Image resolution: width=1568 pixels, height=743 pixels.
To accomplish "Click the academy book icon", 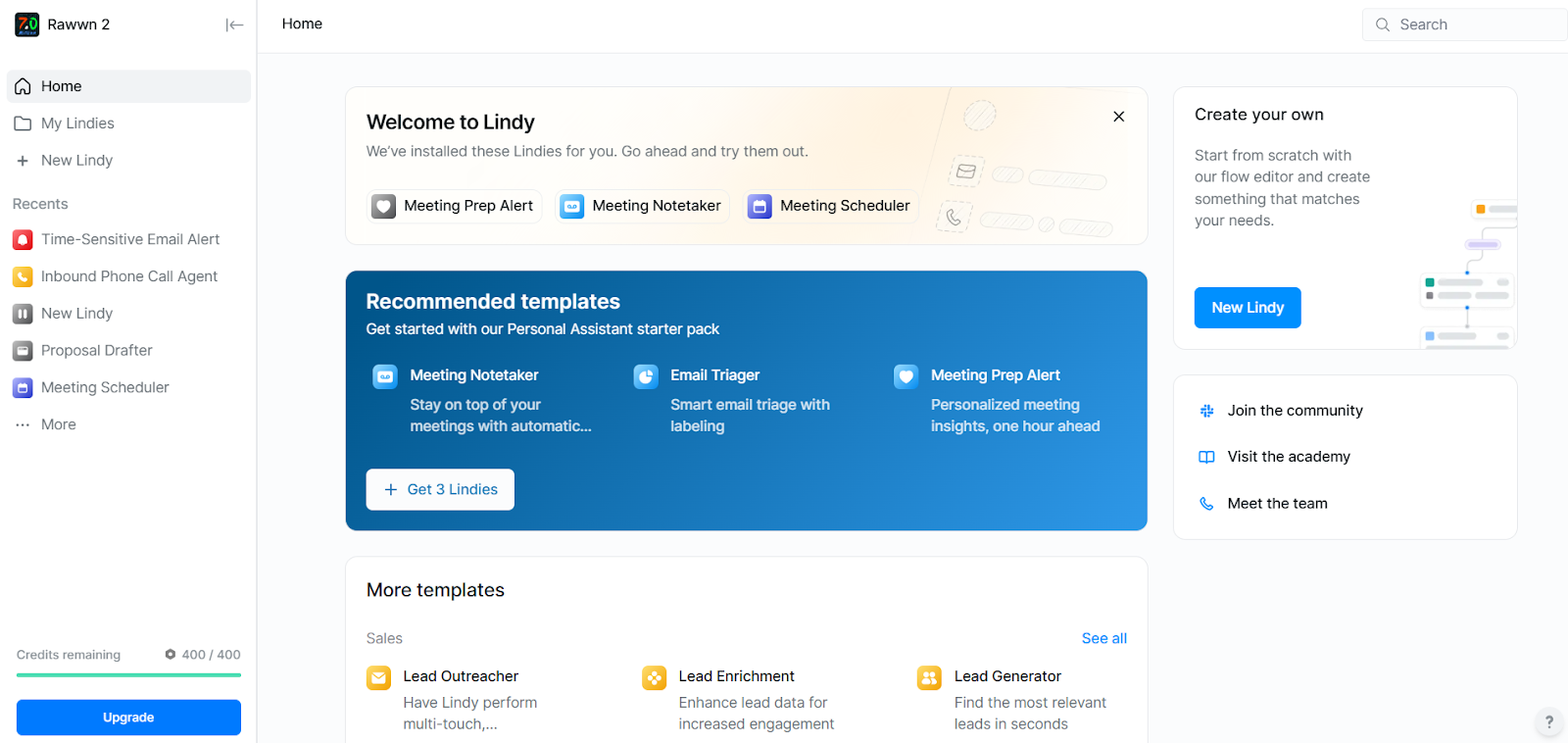I will pos(1206,457).
